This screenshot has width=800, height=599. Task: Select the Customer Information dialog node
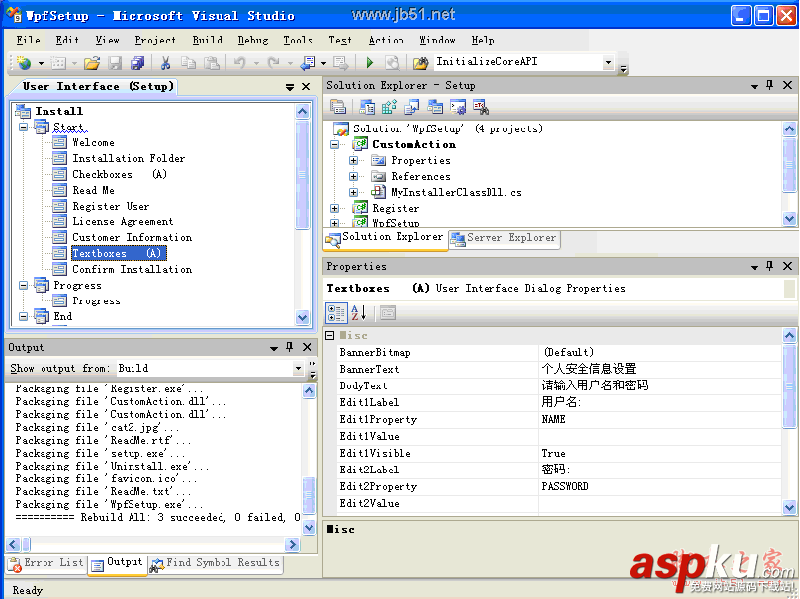132,237
